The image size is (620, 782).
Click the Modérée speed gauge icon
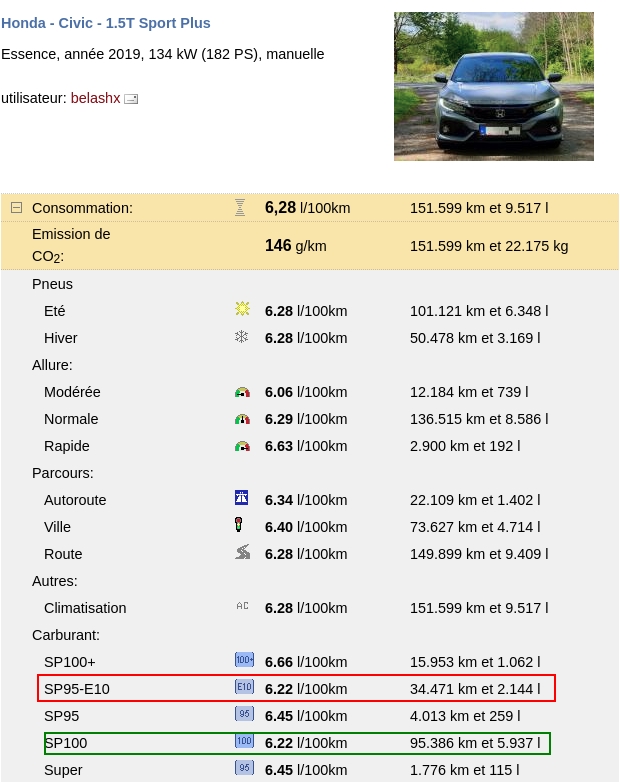point(242,392)
